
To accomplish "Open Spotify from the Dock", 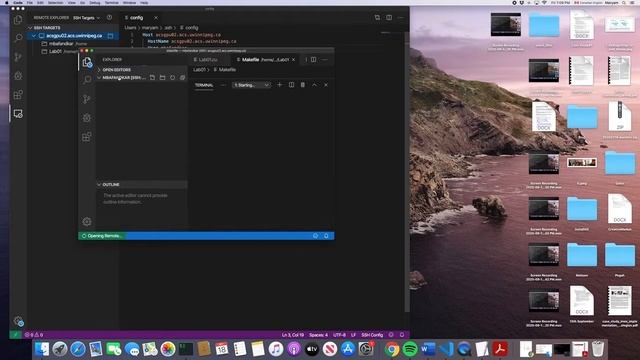I will (409, 349).
